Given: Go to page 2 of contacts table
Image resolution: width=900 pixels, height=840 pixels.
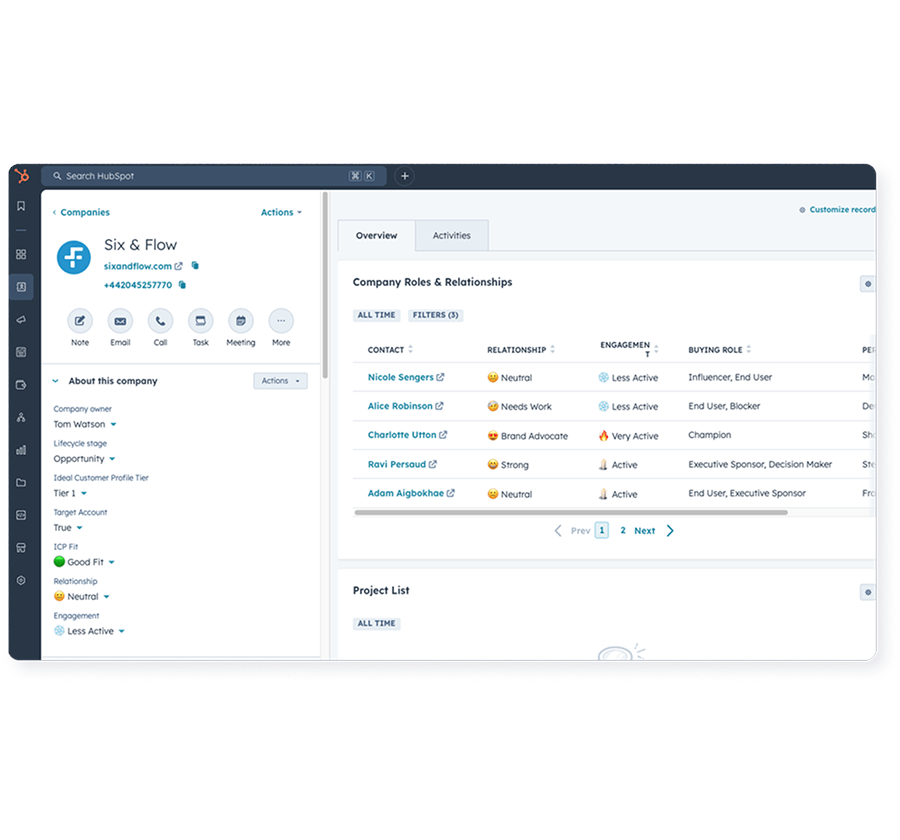Looking at the screenshot, I should tap(623, 531).
